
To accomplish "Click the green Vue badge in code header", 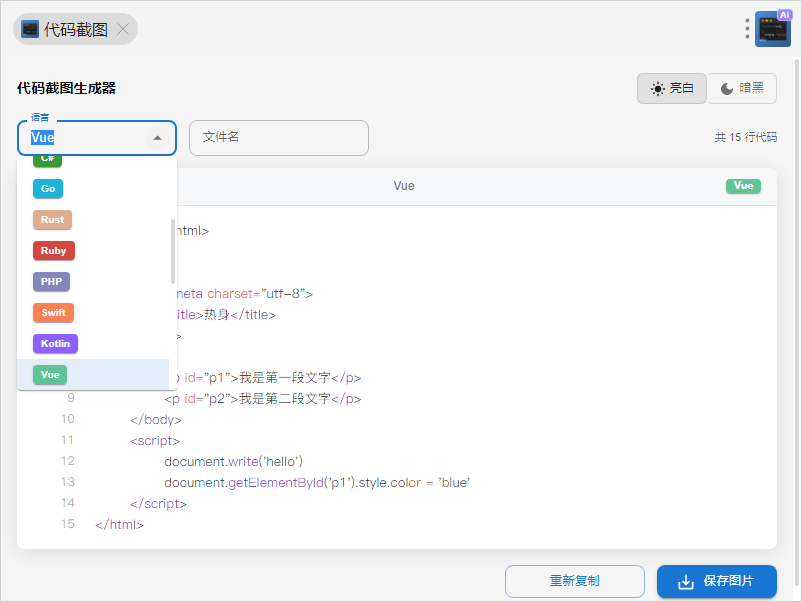I will (x=743, y=186).
